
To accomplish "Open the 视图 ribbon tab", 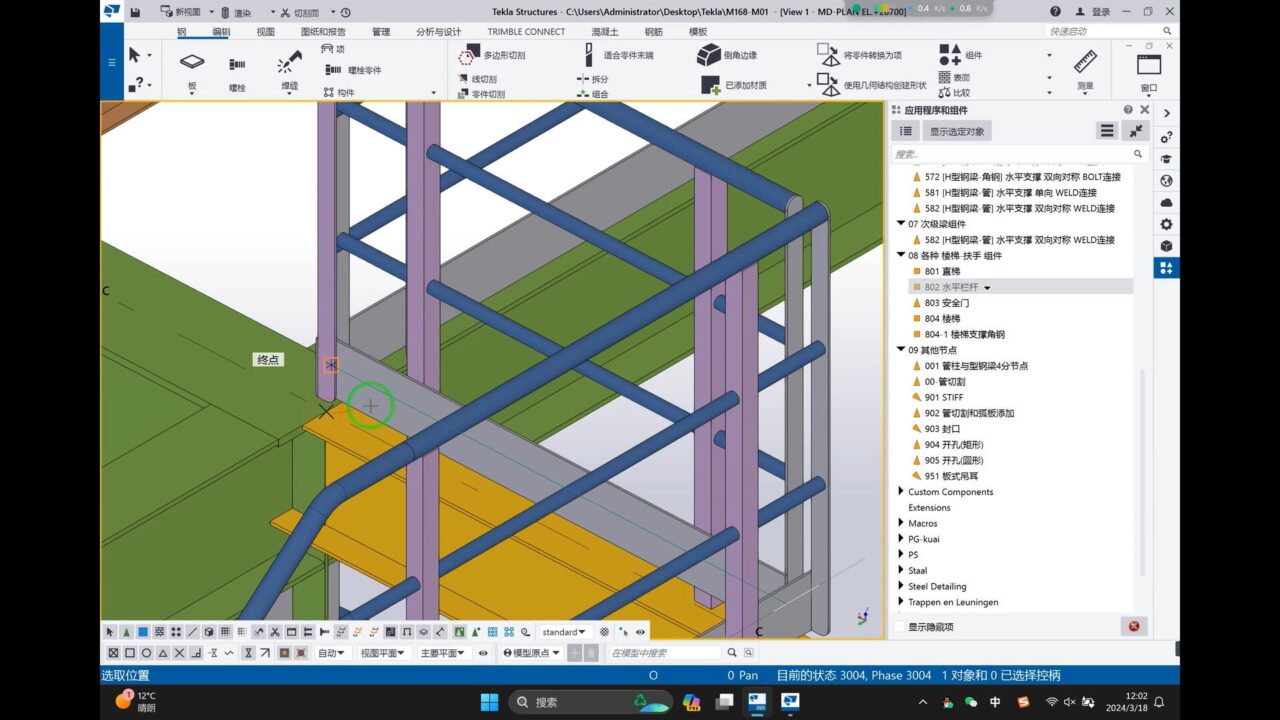I will coord(265,31).
